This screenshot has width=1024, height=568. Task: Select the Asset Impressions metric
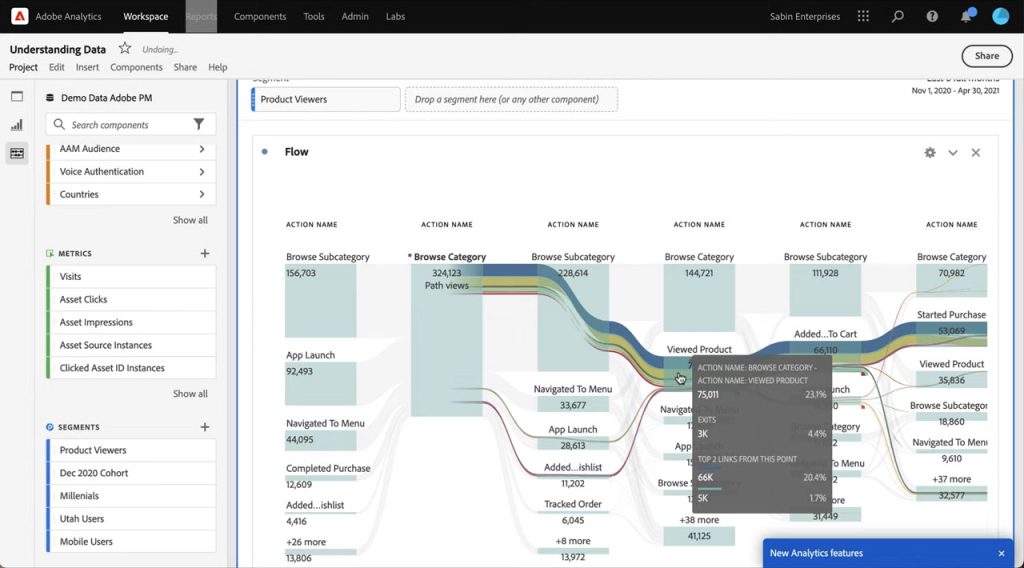pyautogui.click(x=131, y=323)
